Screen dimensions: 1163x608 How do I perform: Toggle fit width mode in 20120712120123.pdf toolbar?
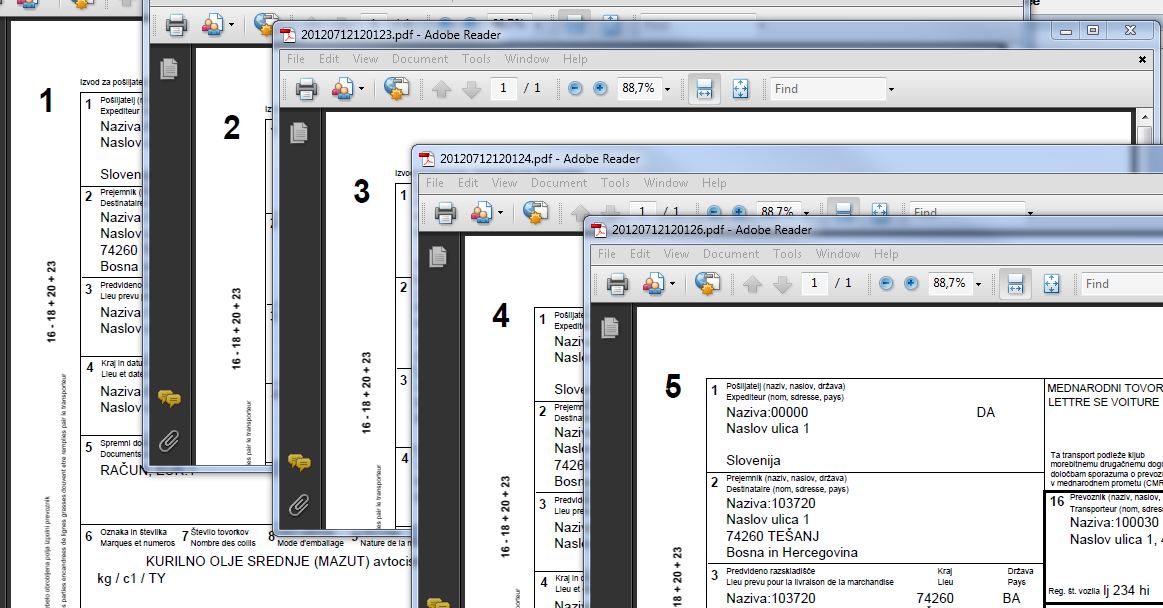click(x=704, y=89)
